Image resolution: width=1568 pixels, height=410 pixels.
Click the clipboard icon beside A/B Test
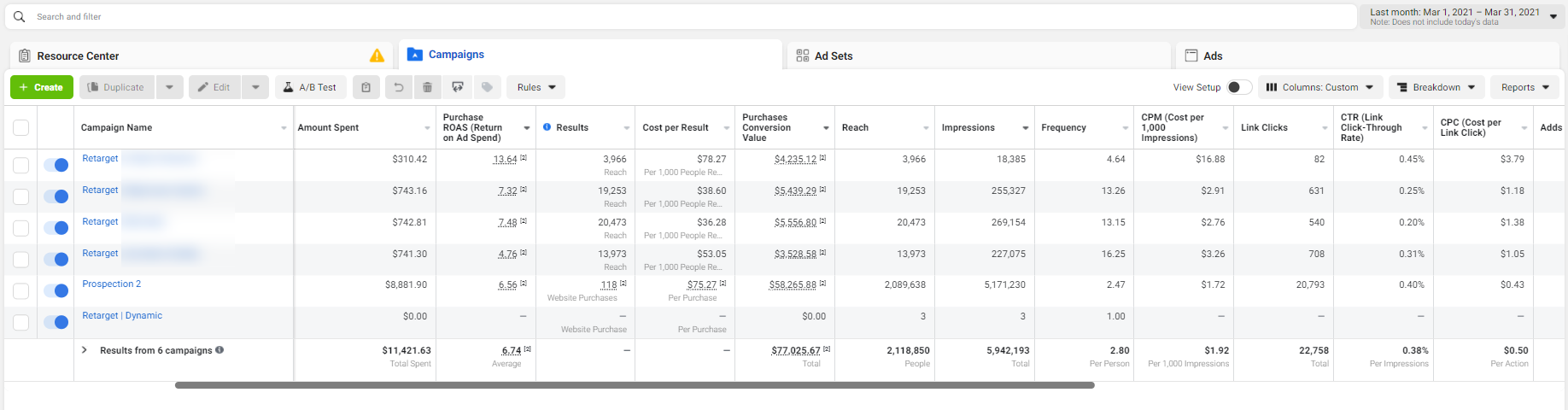point(366,87)
